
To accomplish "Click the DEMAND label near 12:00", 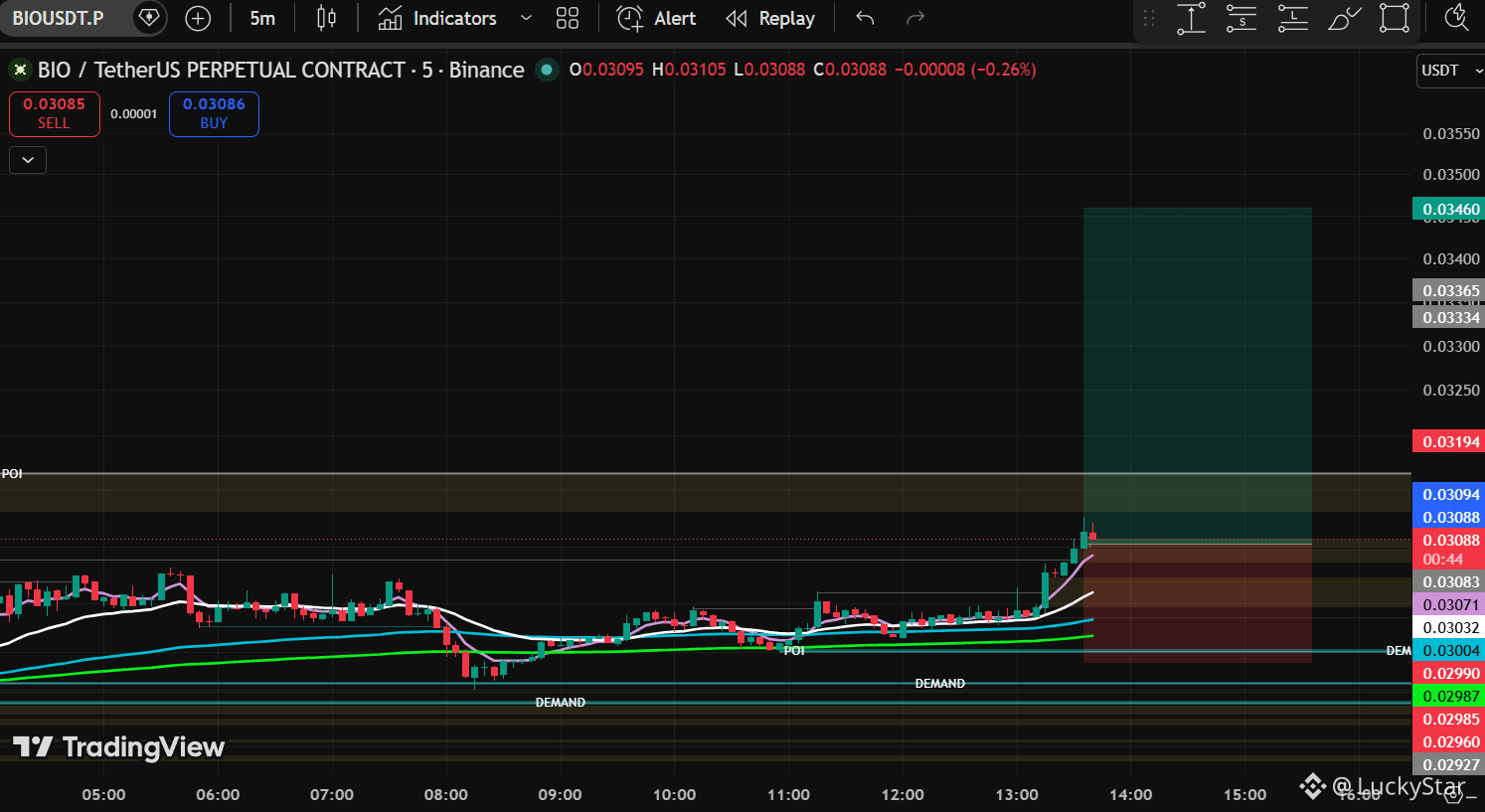I will (x=940, y=684).
